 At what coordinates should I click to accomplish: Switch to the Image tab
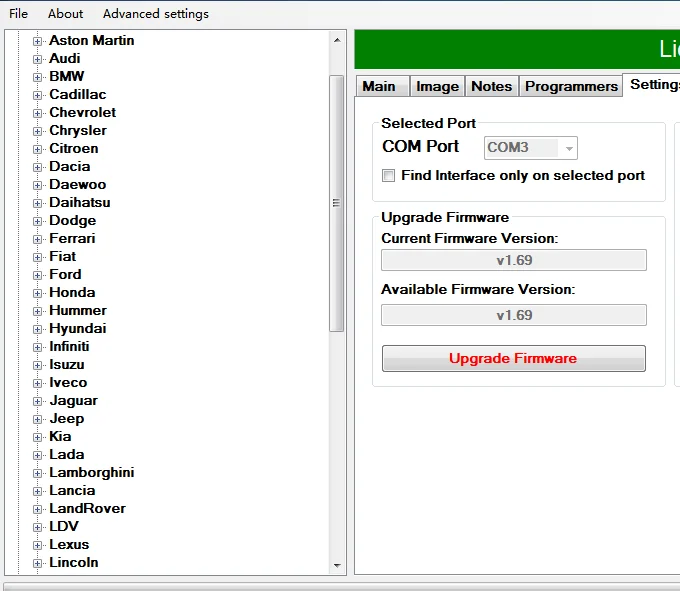pyautogui.click(x=437, y=86)
